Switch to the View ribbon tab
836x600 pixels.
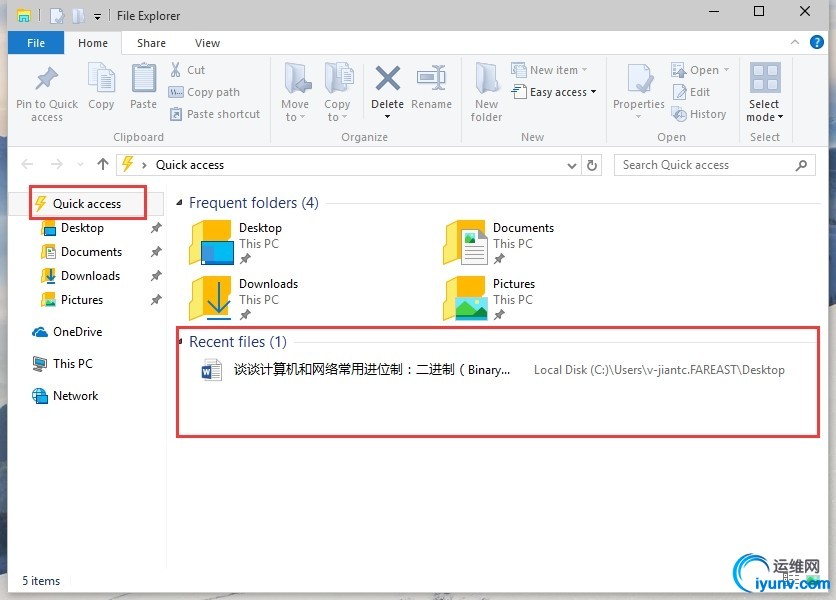pyautogui.click(x=207, y=43)
